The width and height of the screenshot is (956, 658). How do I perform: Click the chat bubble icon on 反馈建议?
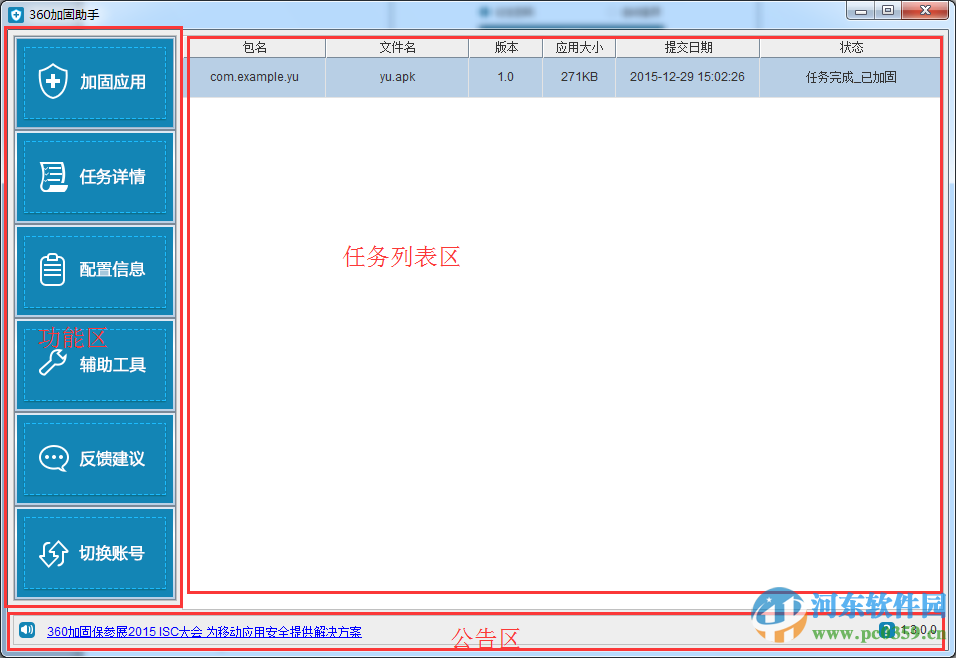coord(54,458)
